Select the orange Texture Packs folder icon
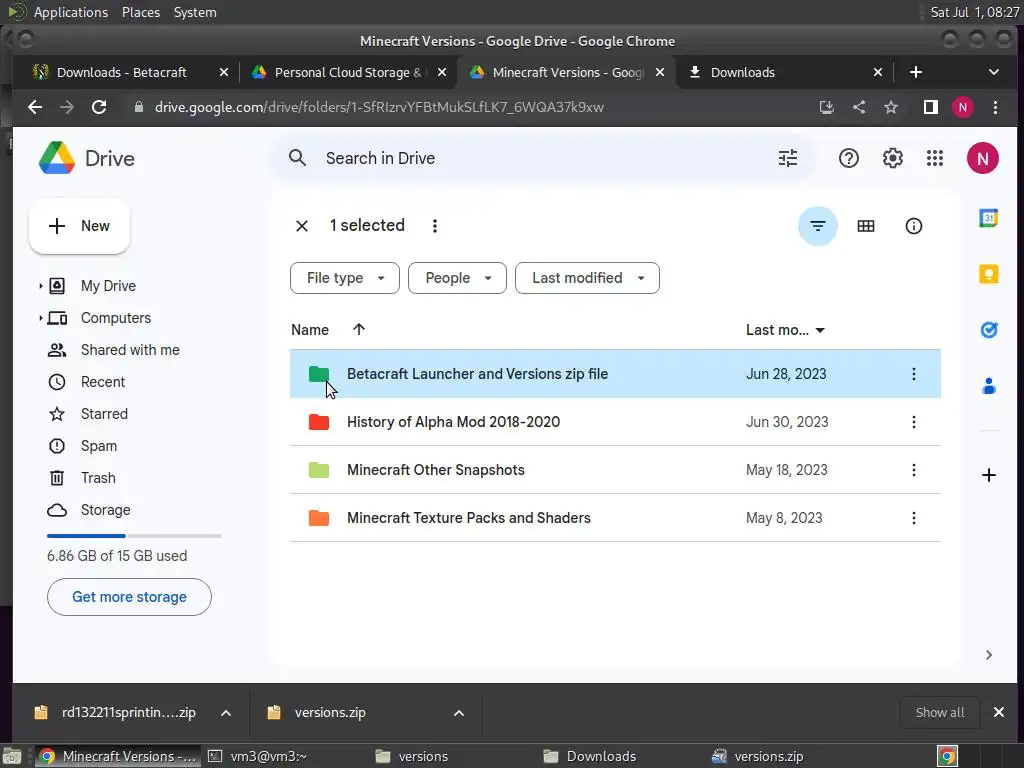 click(319, 518)
